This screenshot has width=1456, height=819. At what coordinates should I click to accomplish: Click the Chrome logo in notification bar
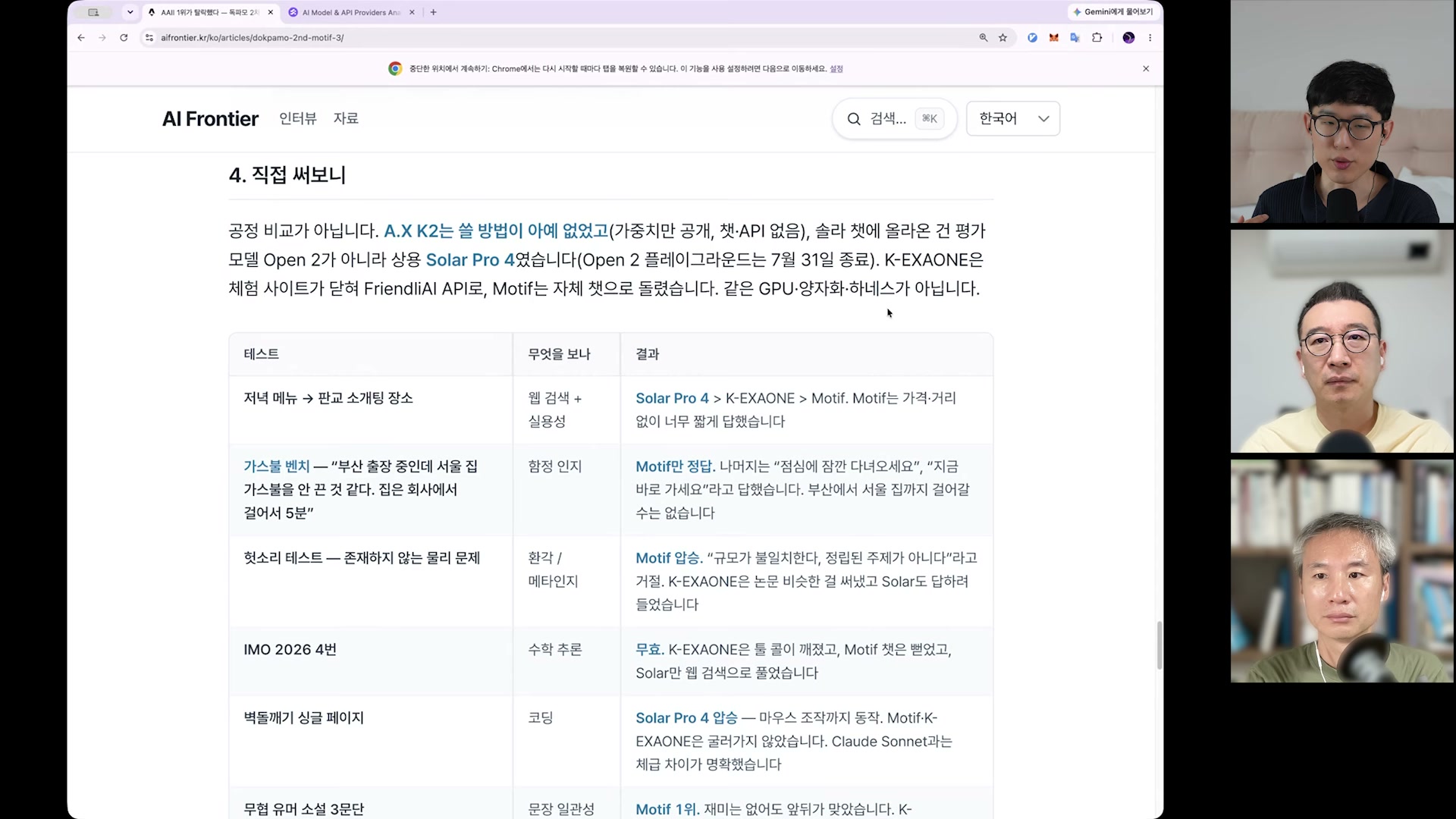pos(395,68)
